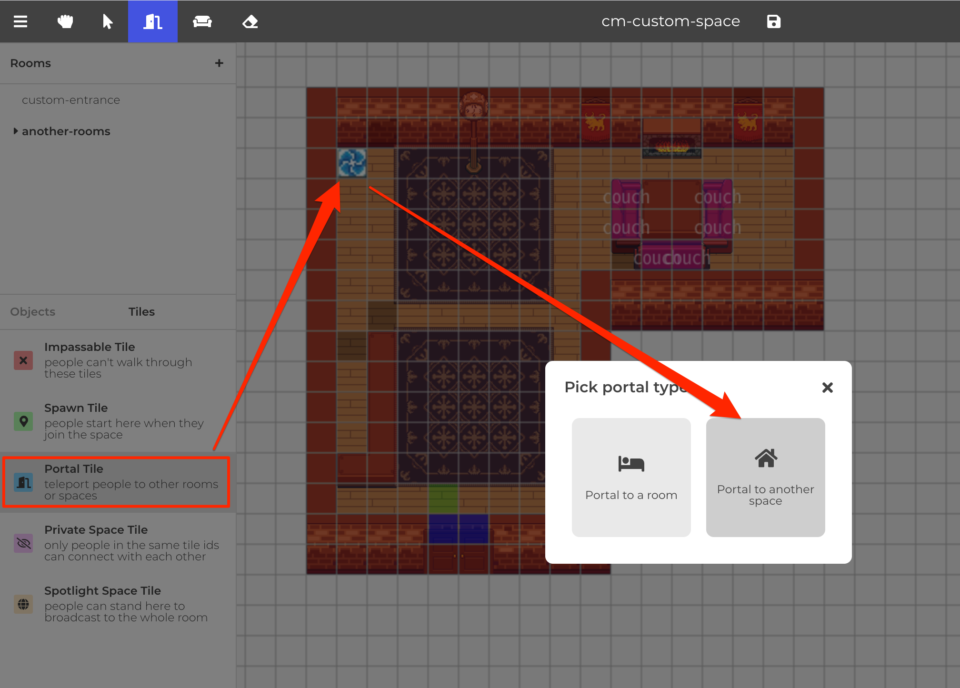Open the hamburger menu
The image size is (960, 688).
[x=20, y=21]
